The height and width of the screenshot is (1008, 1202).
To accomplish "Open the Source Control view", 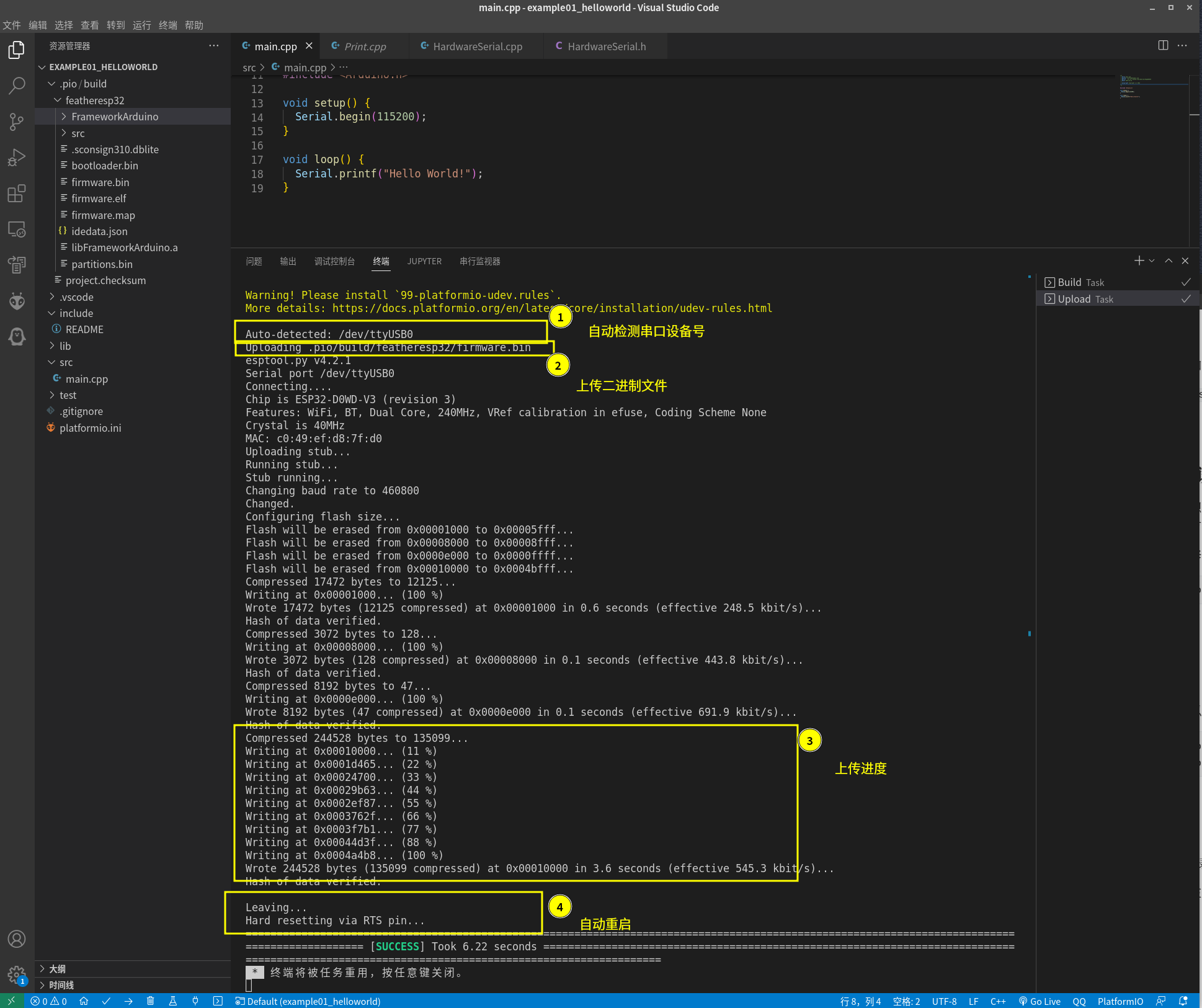I will 17,122.
